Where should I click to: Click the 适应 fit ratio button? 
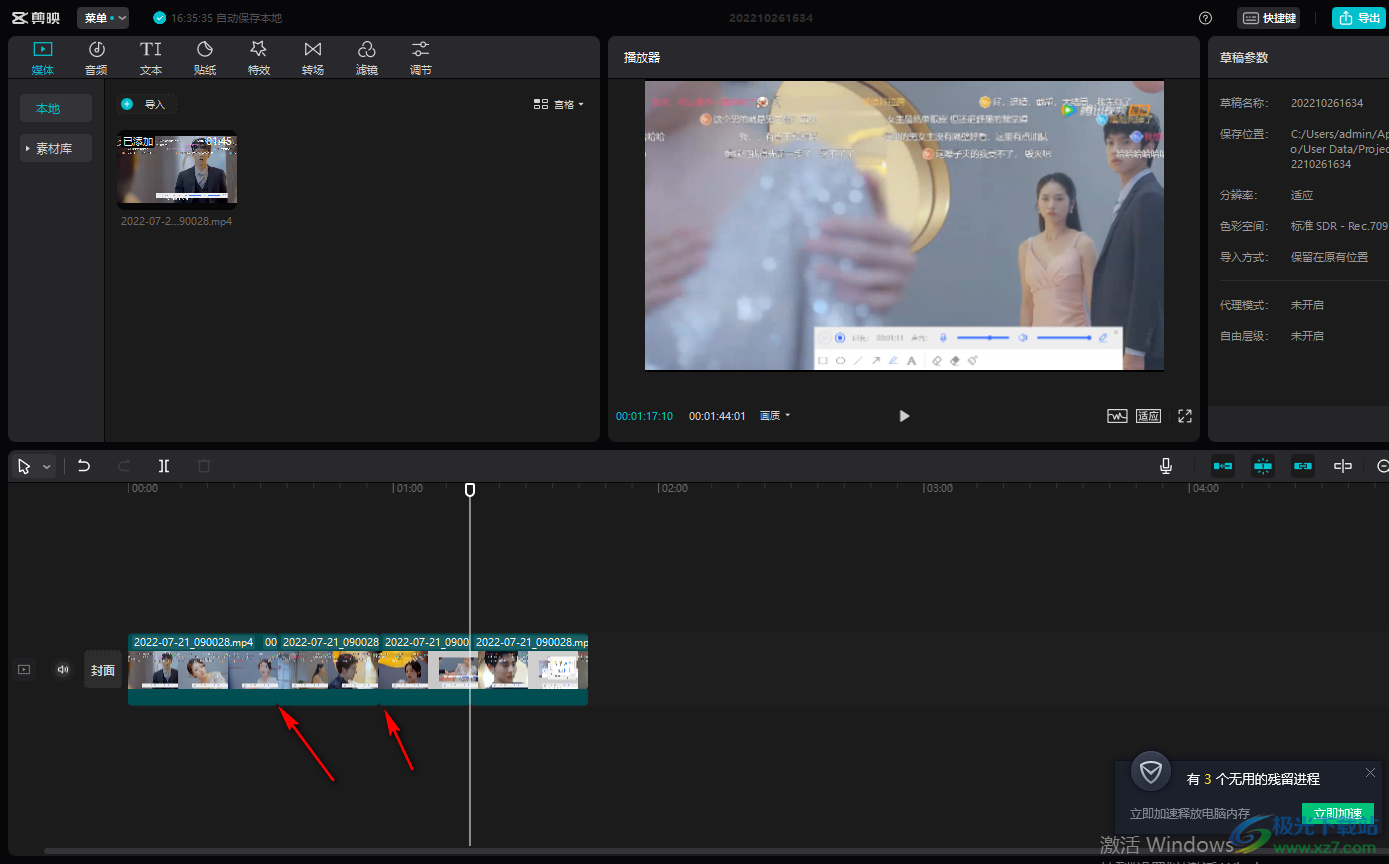point(1148,416)
